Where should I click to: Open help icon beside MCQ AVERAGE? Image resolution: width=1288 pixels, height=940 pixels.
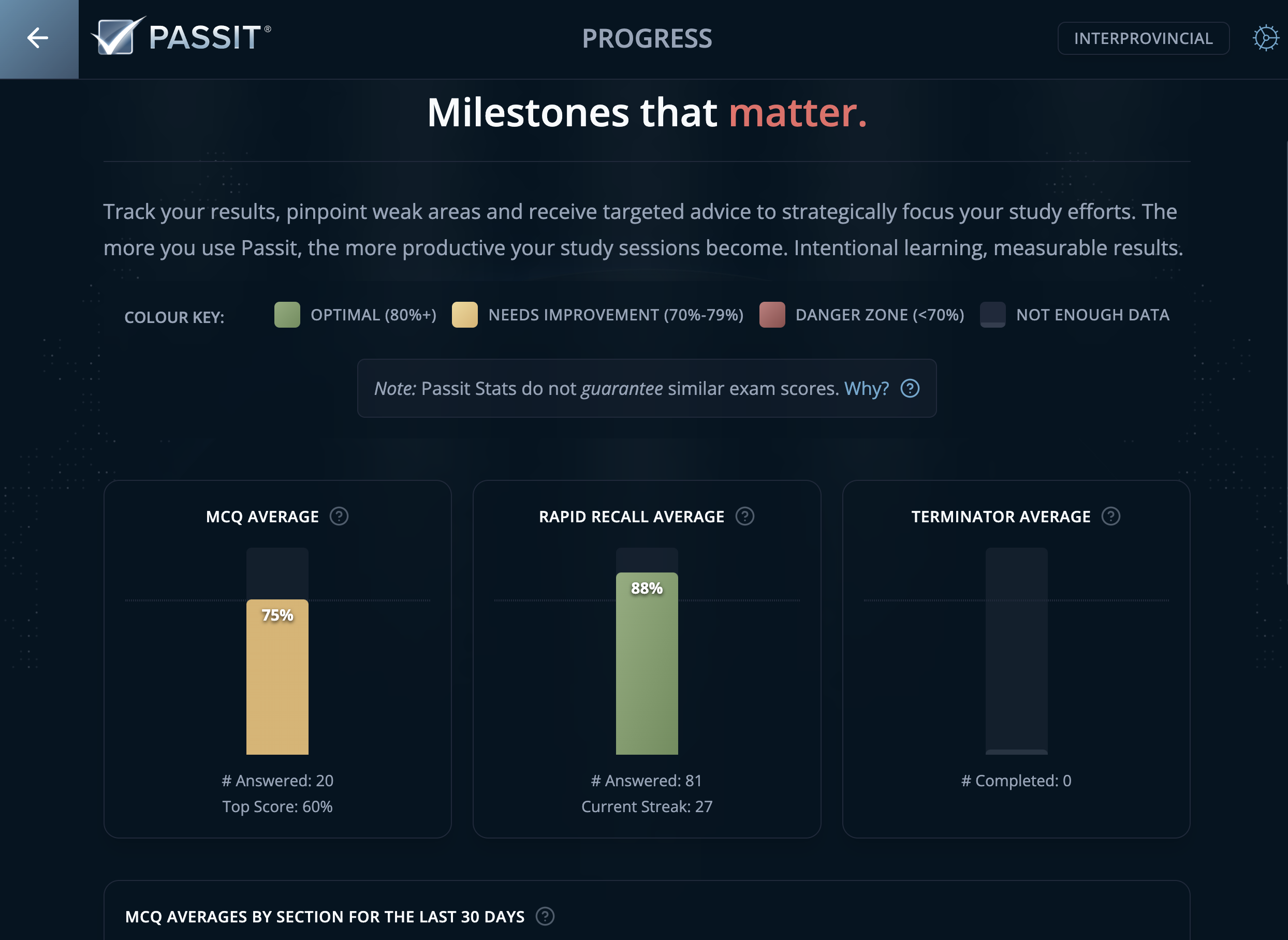338,517
